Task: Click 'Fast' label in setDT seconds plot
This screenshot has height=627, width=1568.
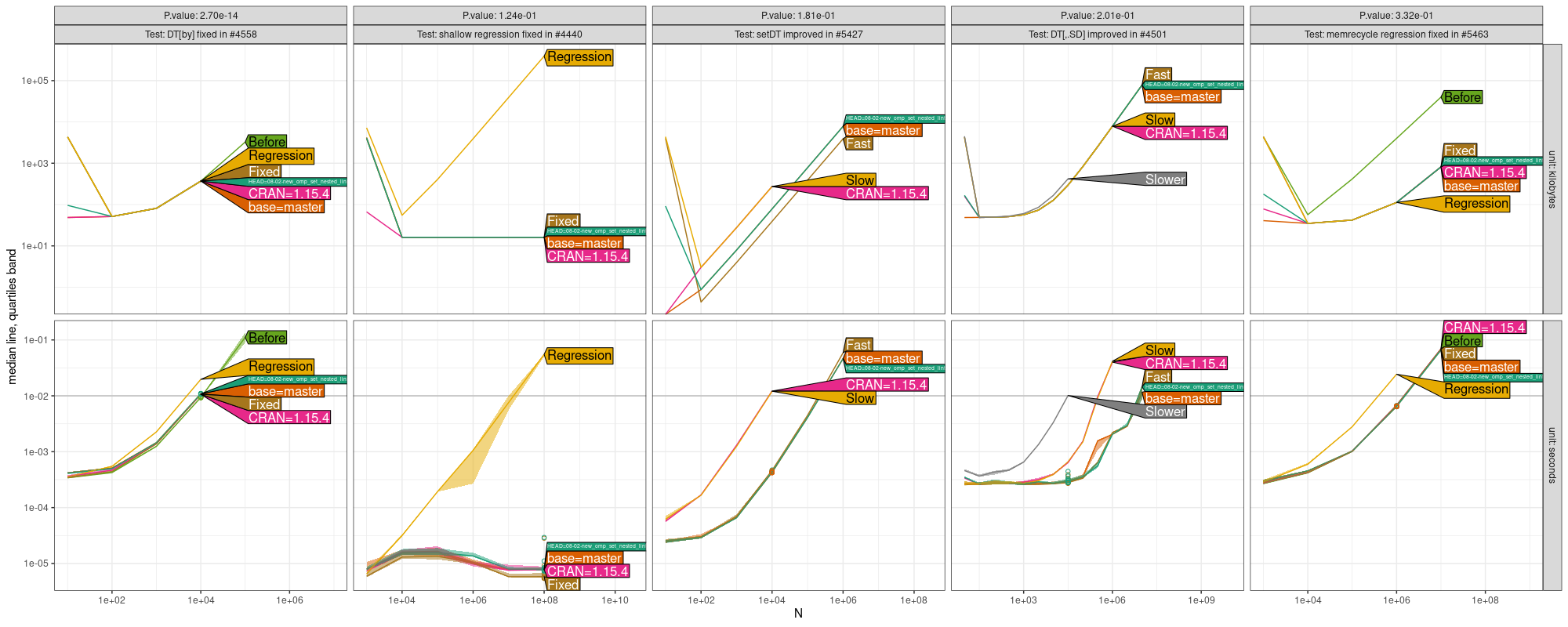Action: (858, 345)
